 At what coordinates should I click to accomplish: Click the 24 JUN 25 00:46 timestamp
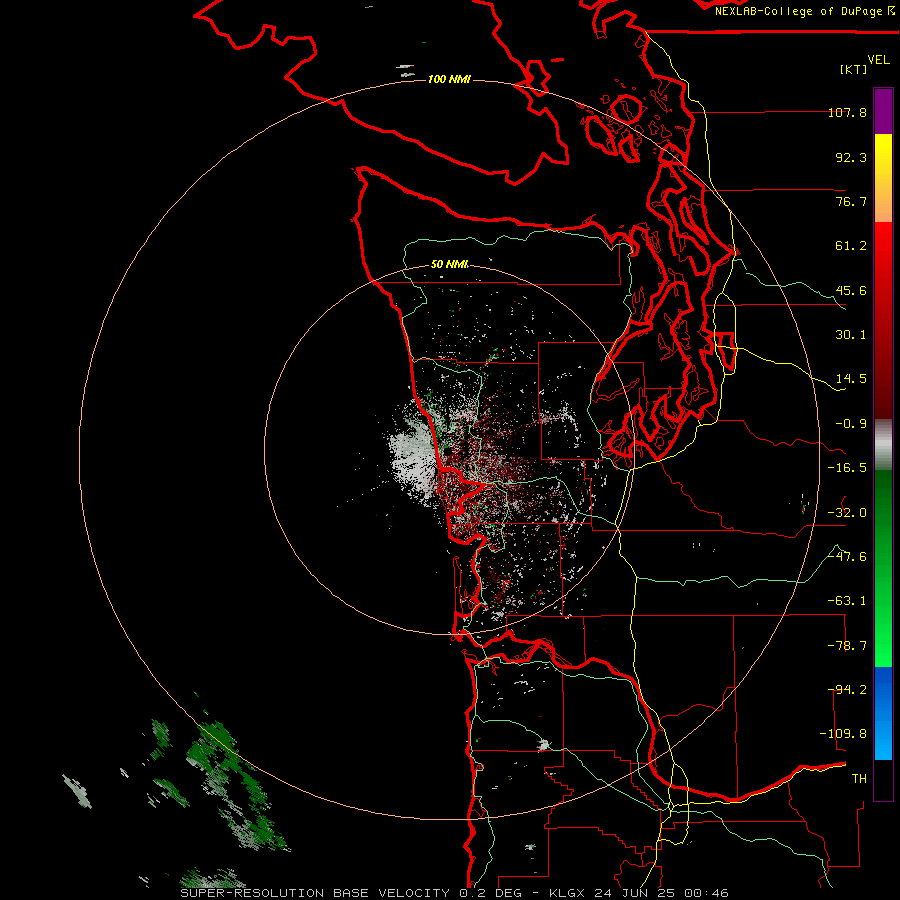[x=662, y=893]
